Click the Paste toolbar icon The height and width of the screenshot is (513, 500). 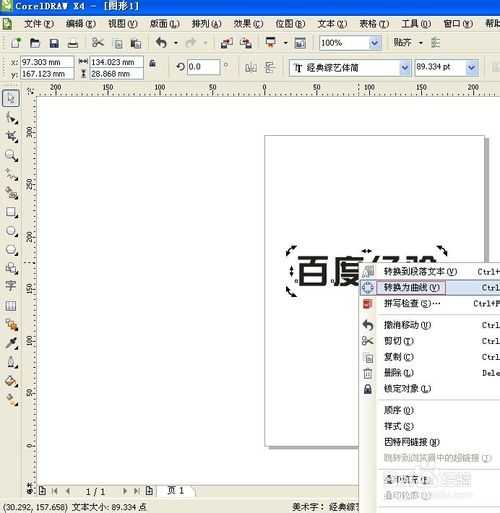click(x=136, y=43)
